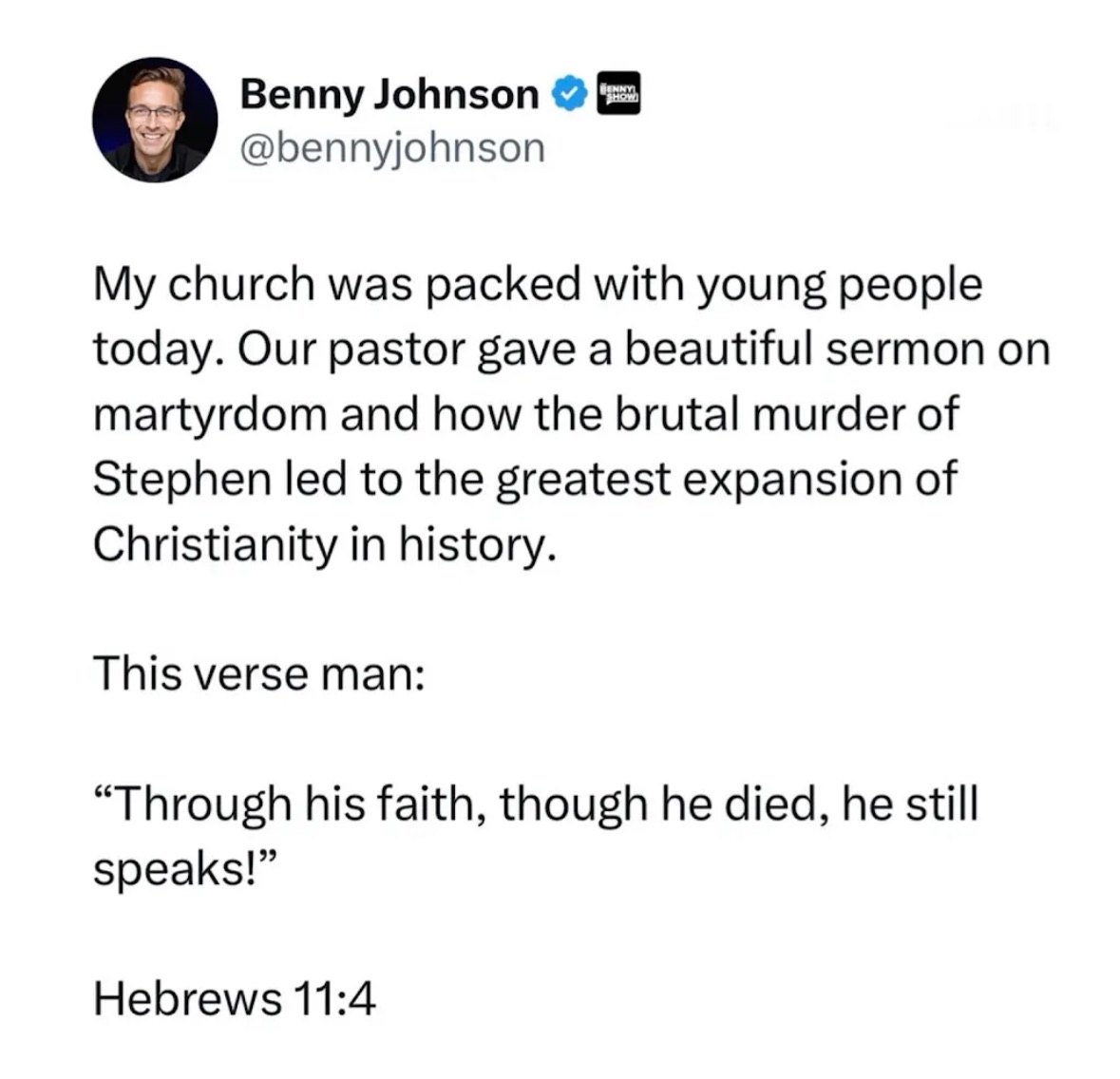1120x1079 pixels.
Task: Click the line "This verse man:"
Action: pyautogui.click(x=259, y=673)
